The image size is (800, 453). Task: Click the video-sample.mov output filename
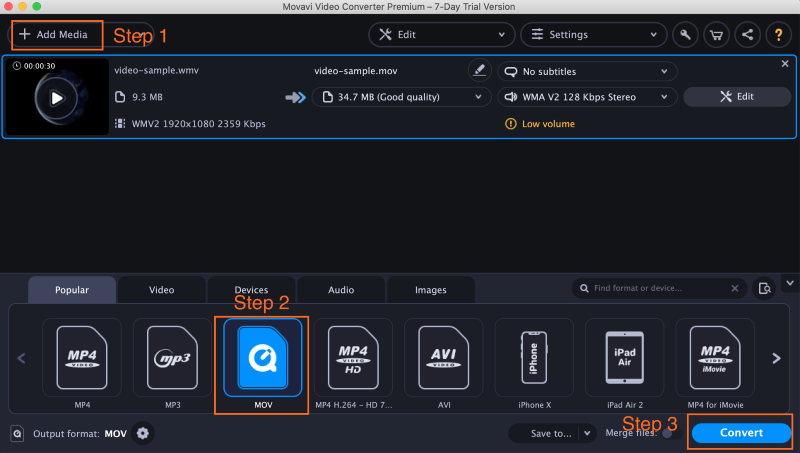click(356, 71)
